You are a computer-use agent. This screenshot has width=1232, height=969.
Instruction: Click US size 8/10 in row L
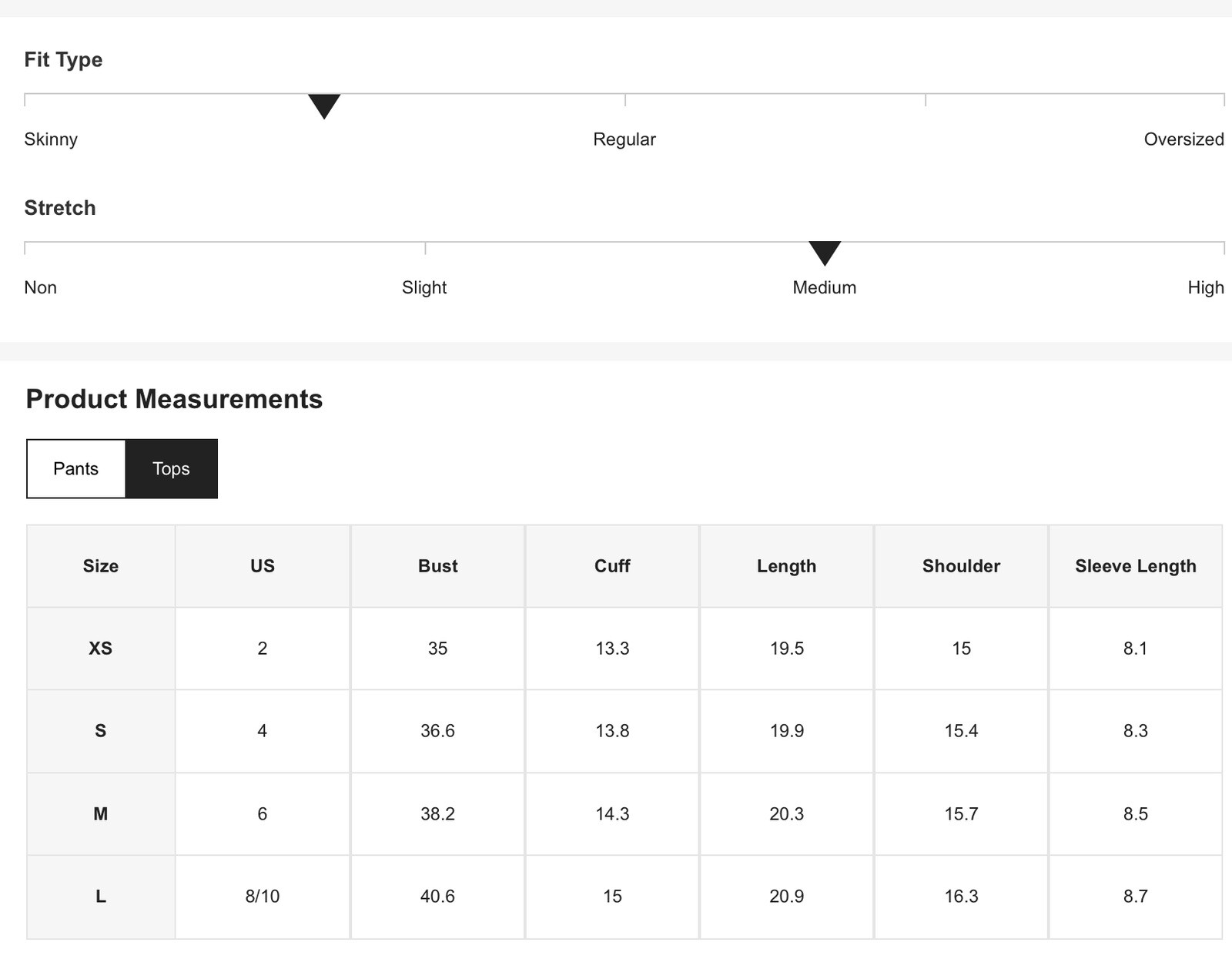click(263, 897)
